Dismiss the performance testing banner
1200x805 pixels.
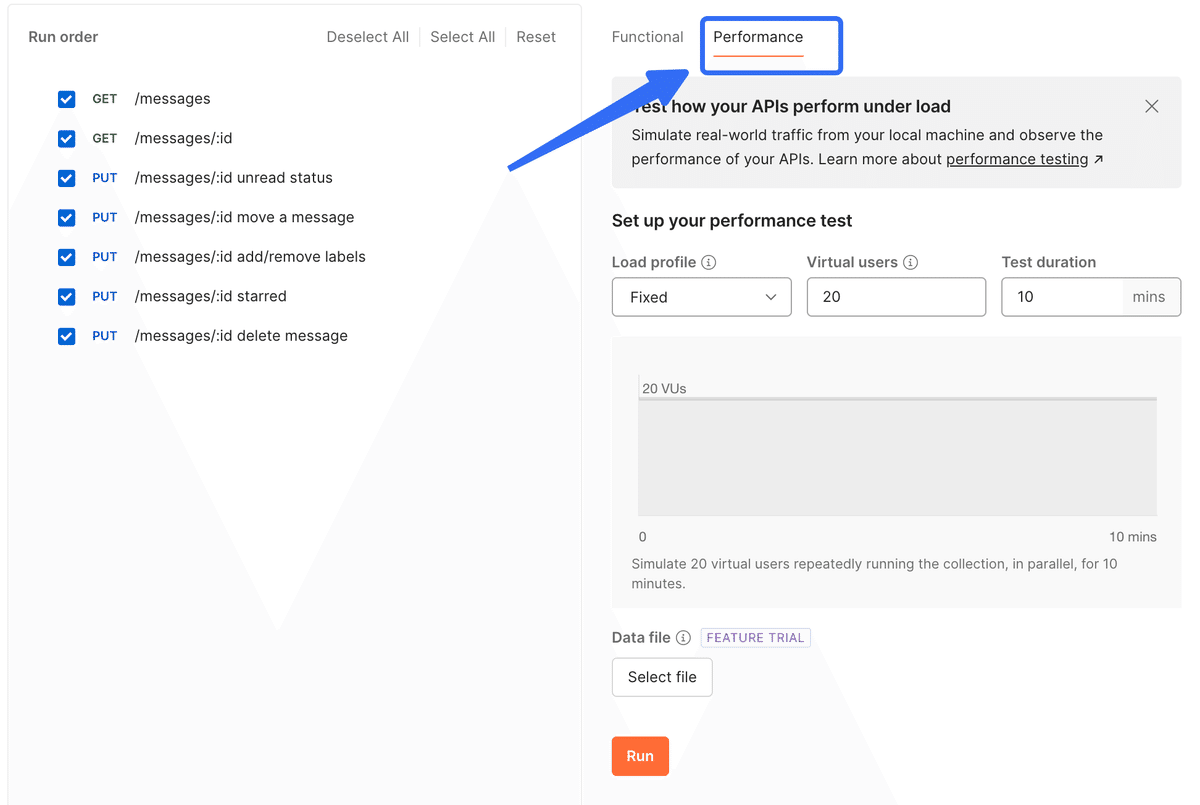(x=1152, y=106)
